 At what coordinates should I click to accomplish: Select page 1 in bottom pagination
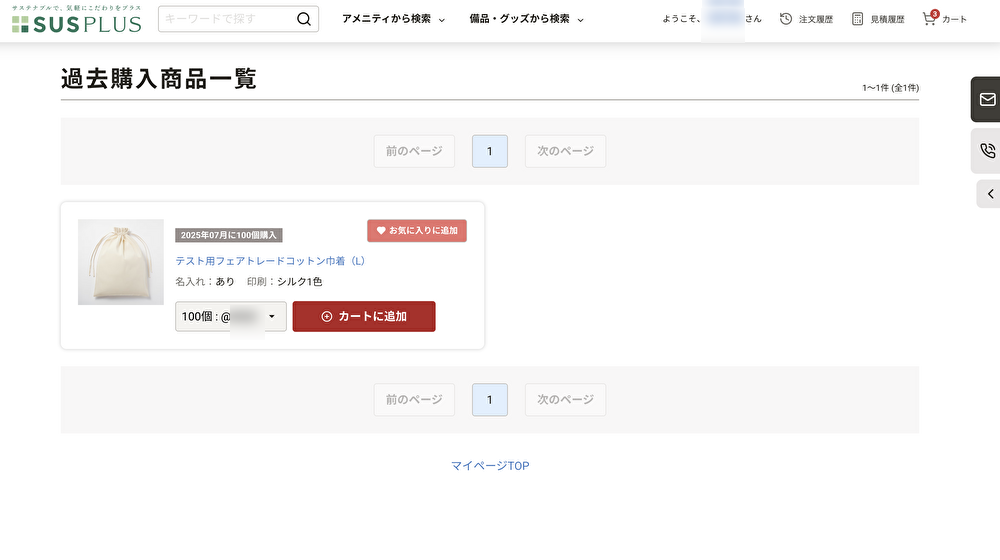click(490, 400)
